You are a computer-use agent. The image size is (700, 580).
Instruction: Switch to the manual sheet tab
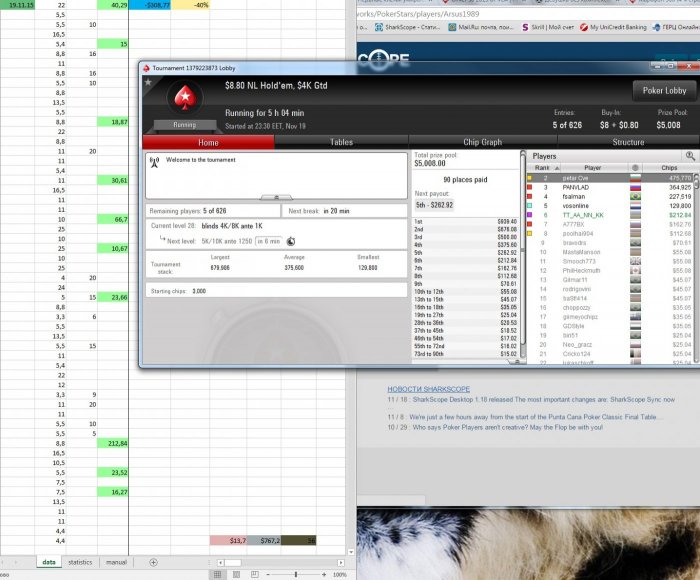(x=117, y=562)
